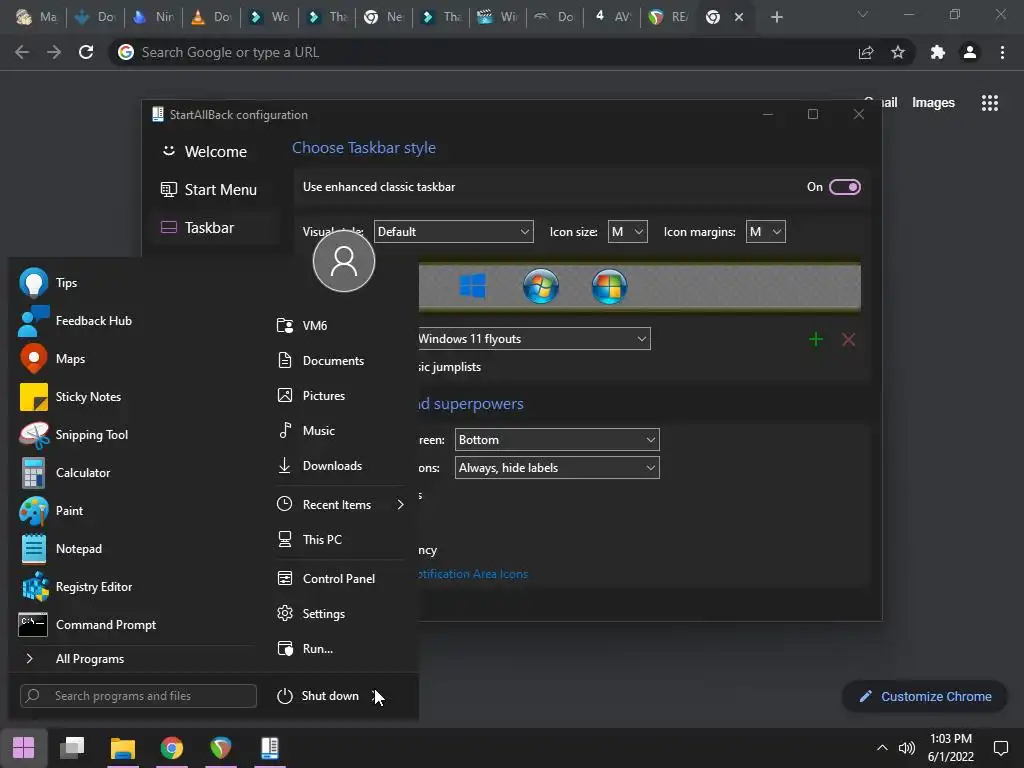Viewport: 1024px width, 768px height.
Task: Open Notification Area Icons link
Action: [473, 574]
